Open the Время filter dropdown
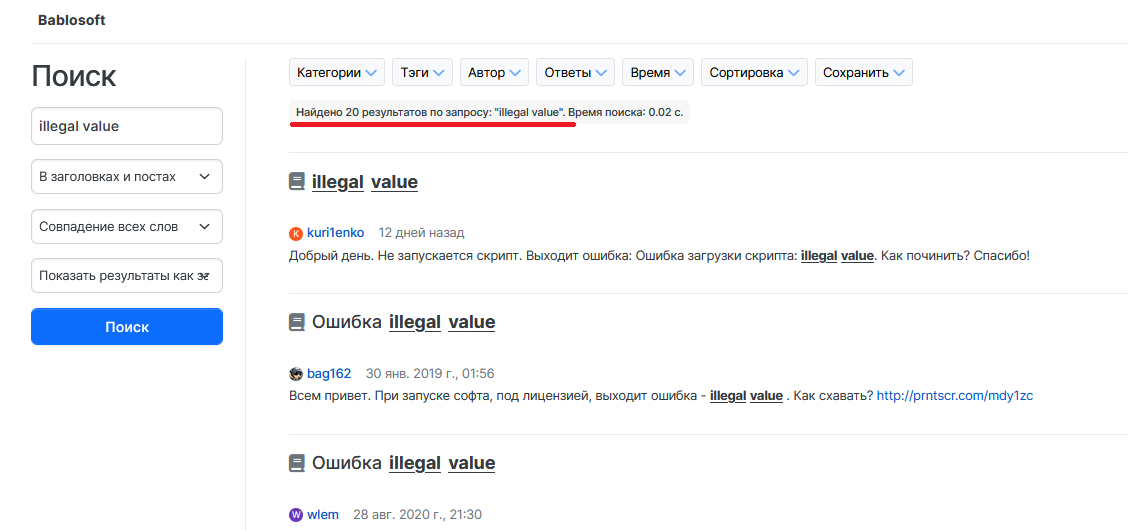The width and height of the screenshot is (1128, 530). tap(658, 73)
